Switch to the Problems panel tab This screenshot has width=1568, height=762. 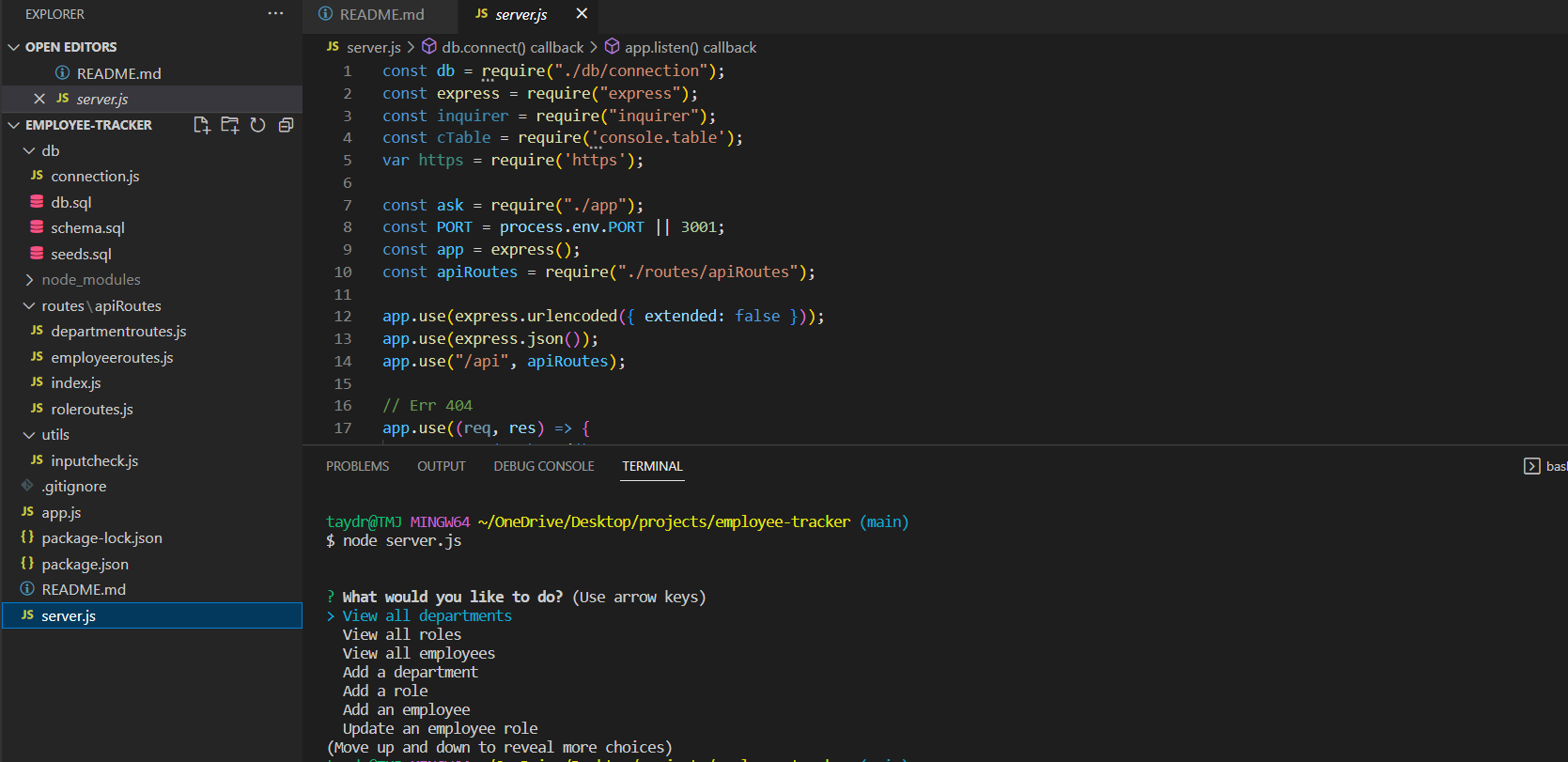pyautogui.click(x=357, y=466)
